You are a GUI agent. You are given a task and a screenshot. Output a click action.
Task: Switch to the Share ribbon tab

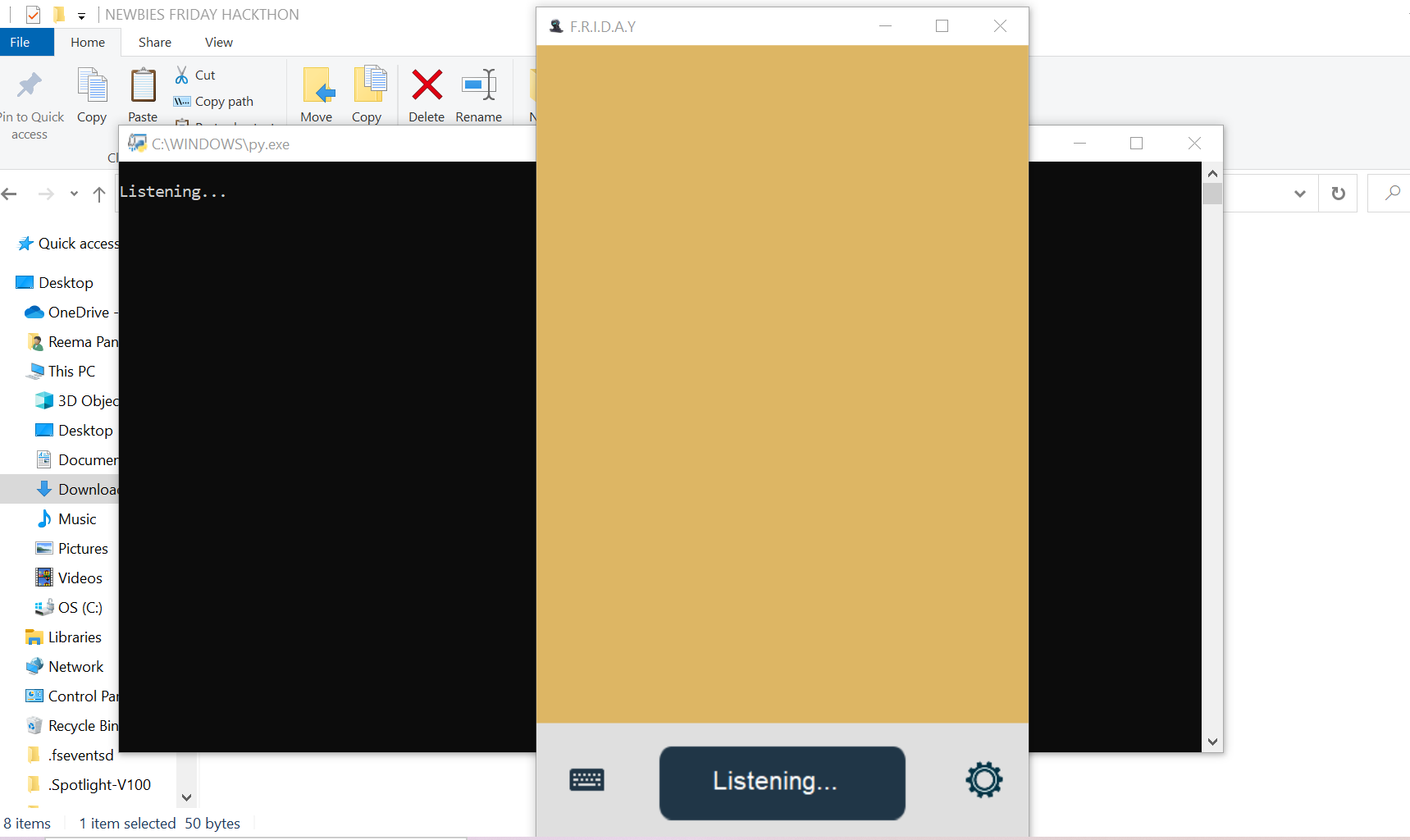click(155, 43)
